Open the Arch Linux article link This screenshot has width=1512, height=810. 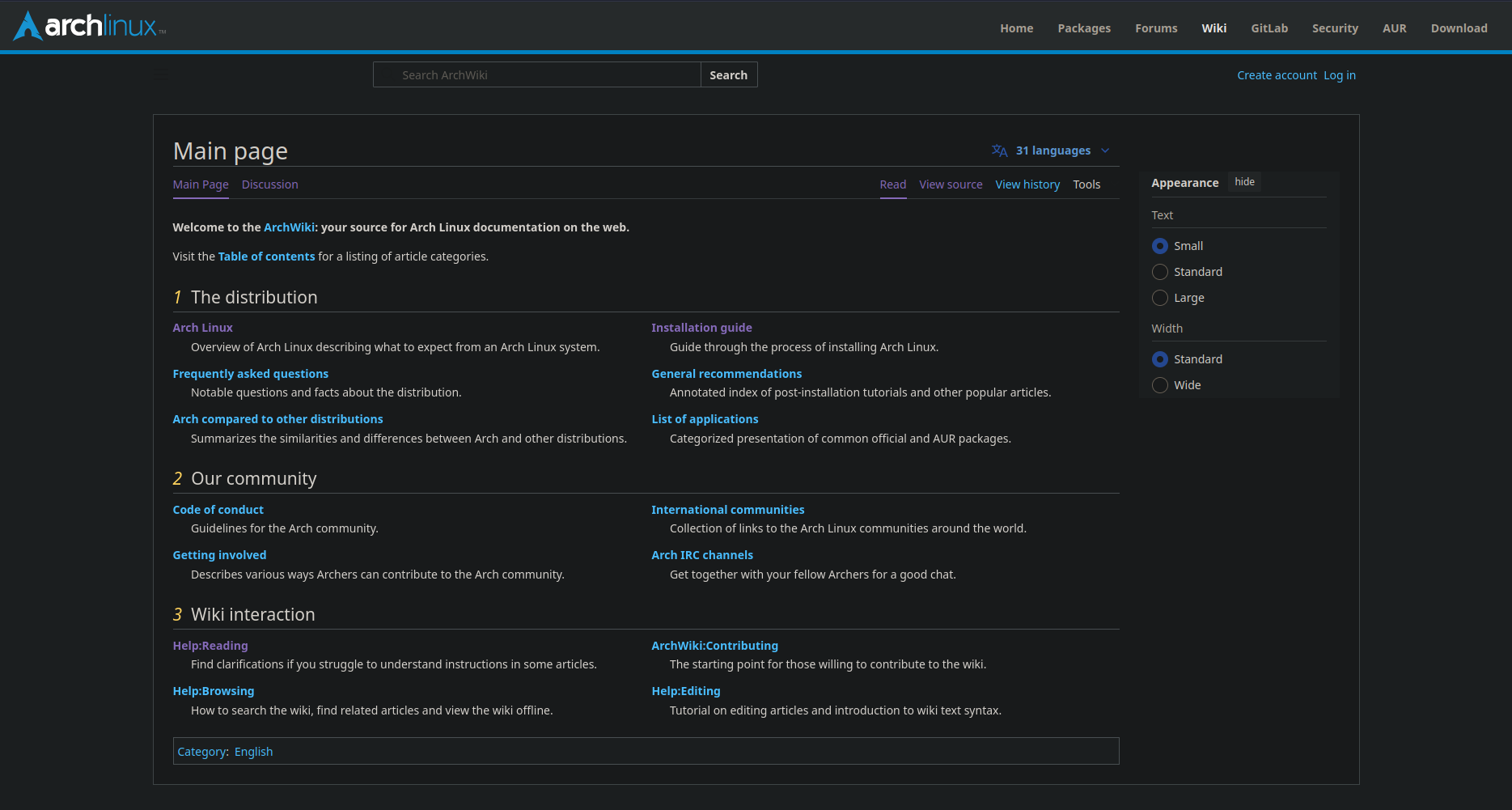(x=202, y=328)
